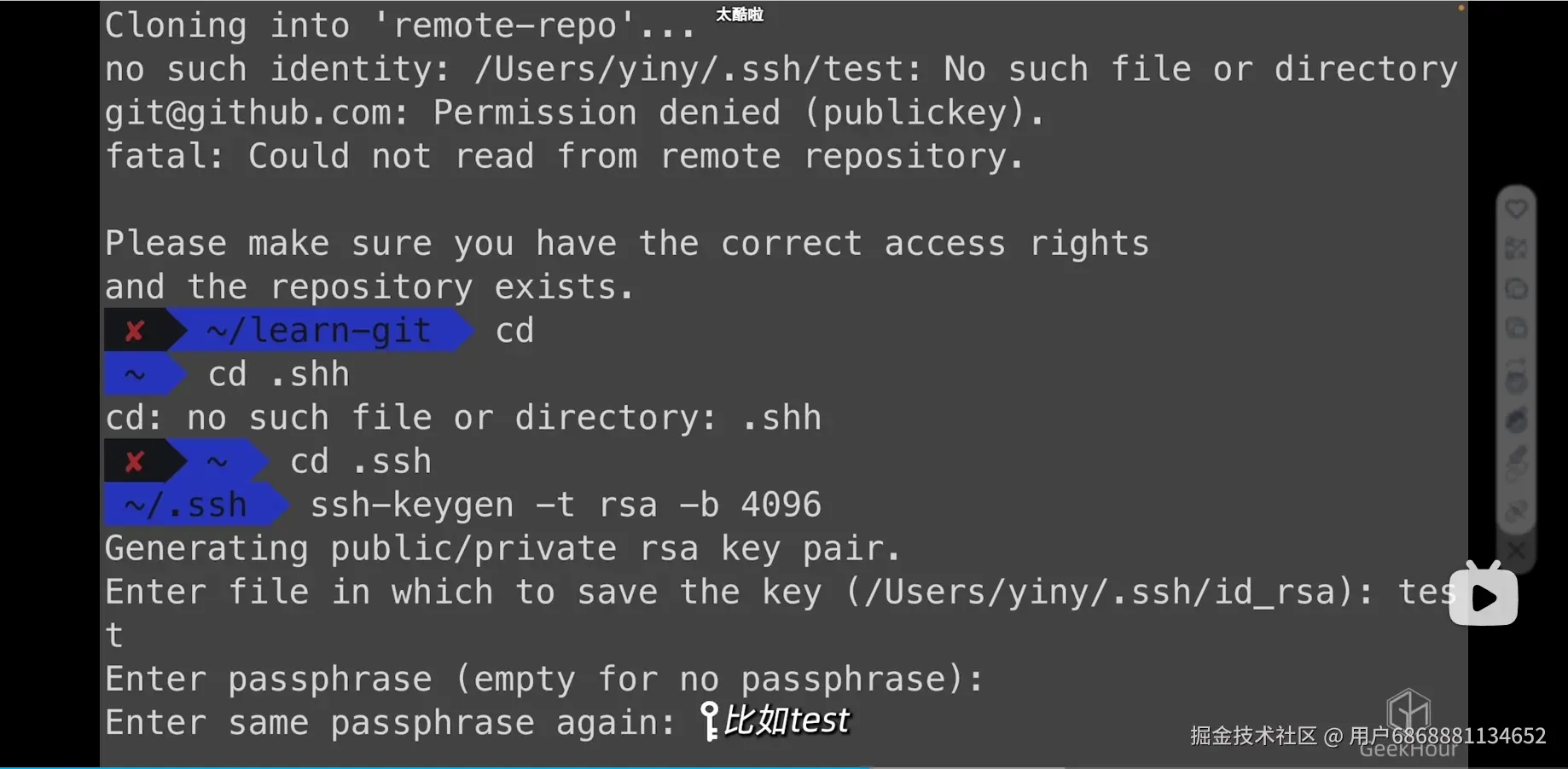
Task: Click the red X before 'cd .ssh'
Action: pos(135,462)
